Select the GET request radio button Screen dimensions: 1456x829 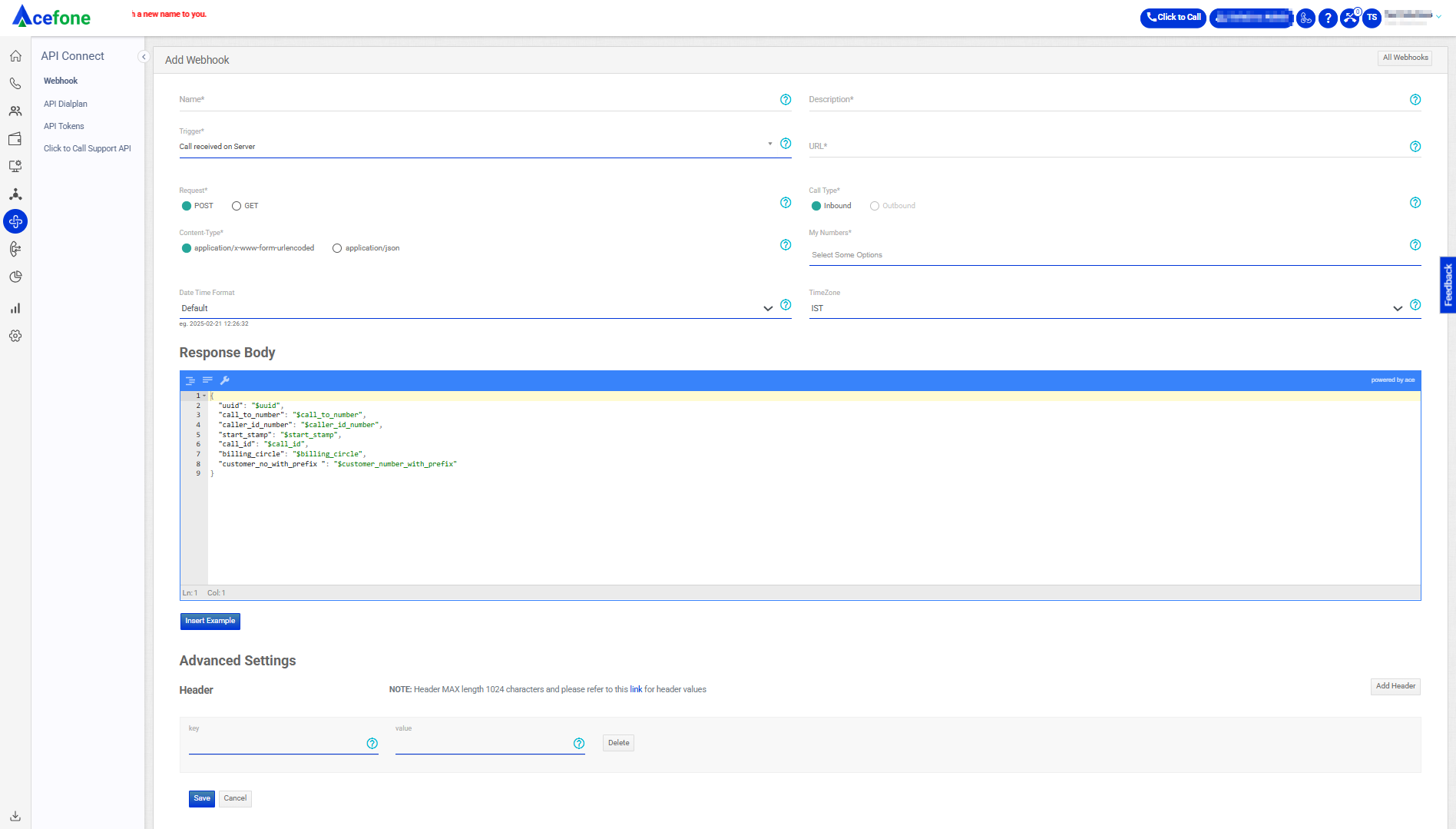[237, 206]
